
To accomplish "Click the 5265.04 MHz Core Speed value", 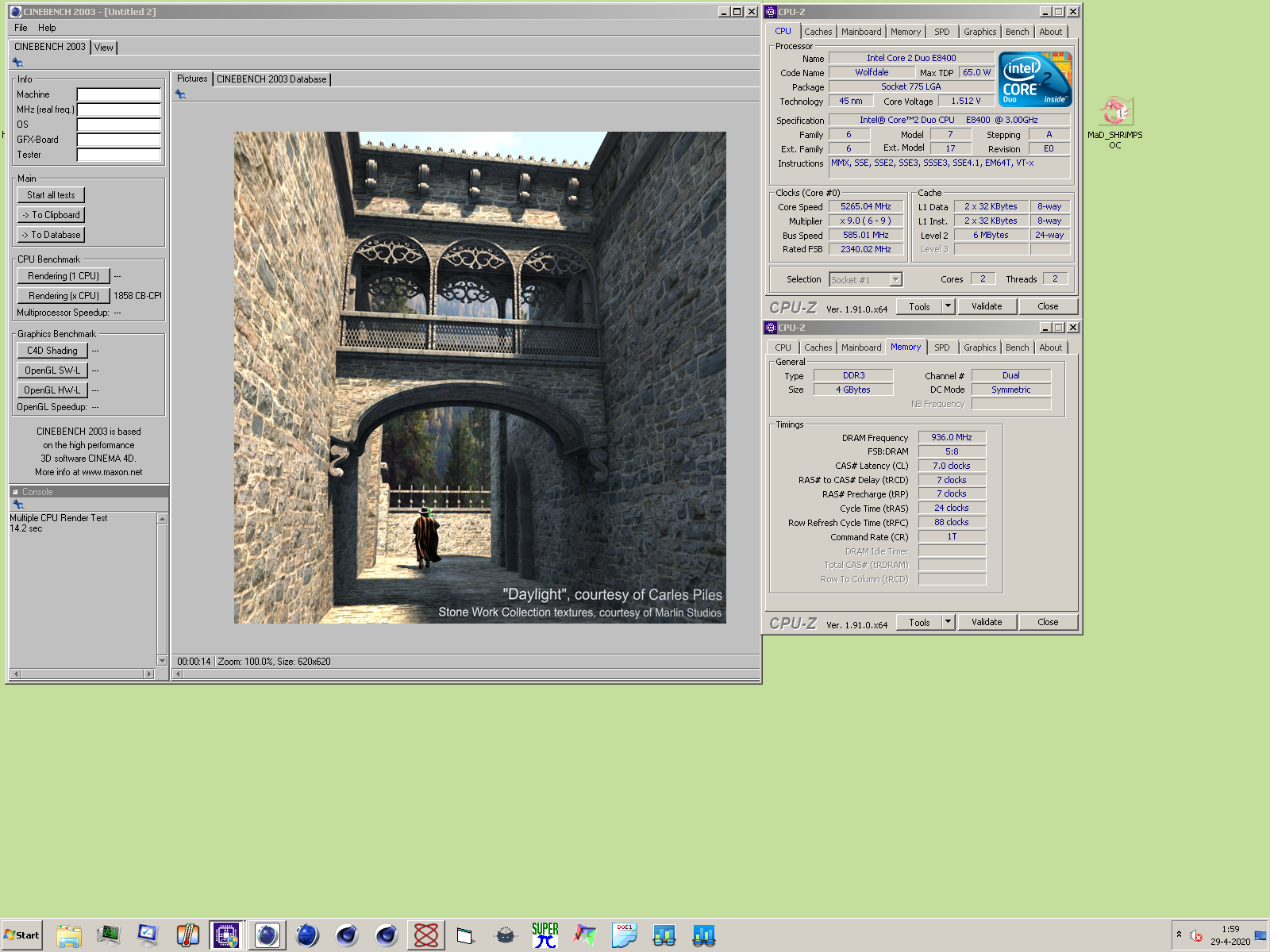I will point(866,207).
